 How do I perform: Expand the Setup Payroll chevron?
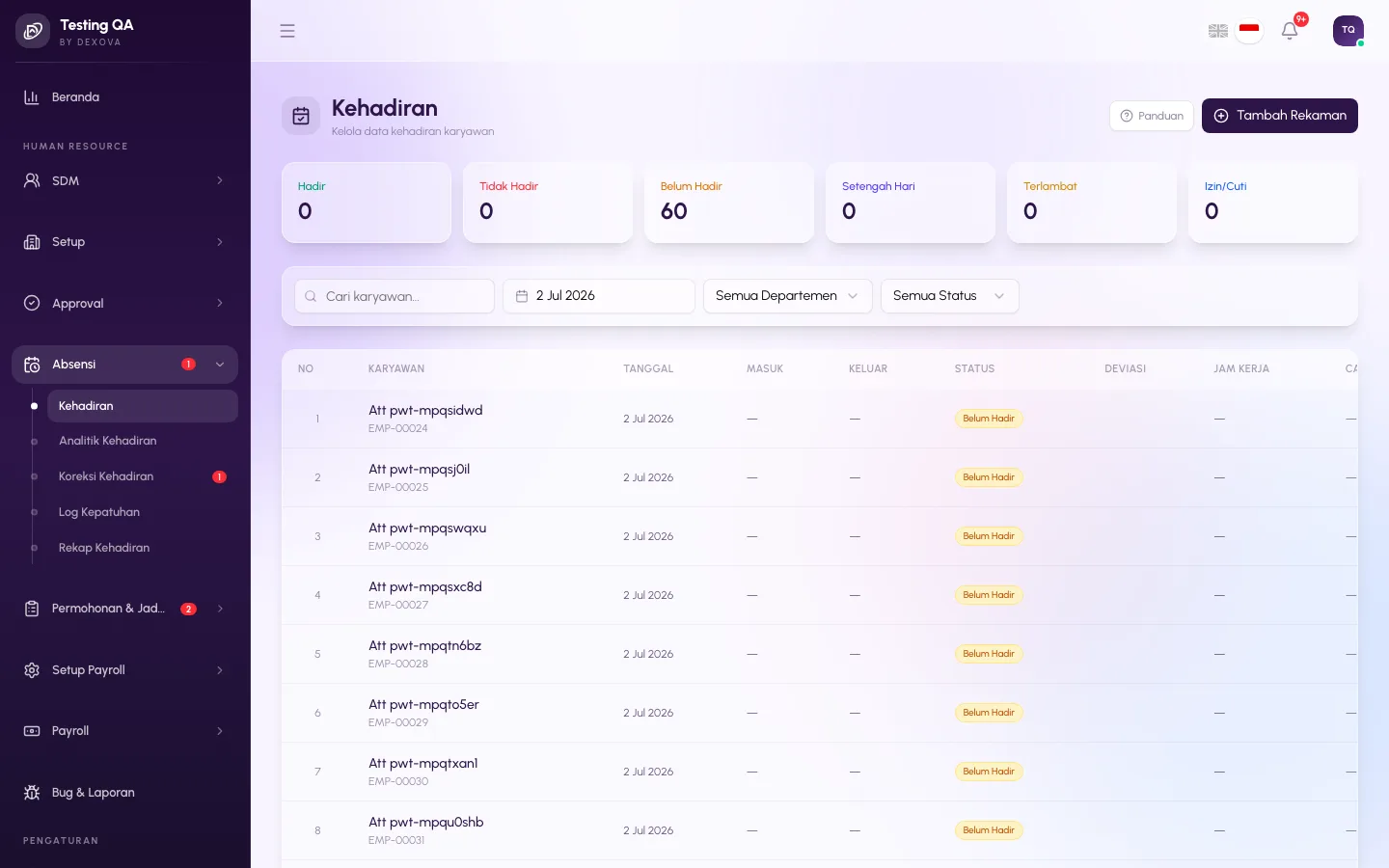(220, 670)
